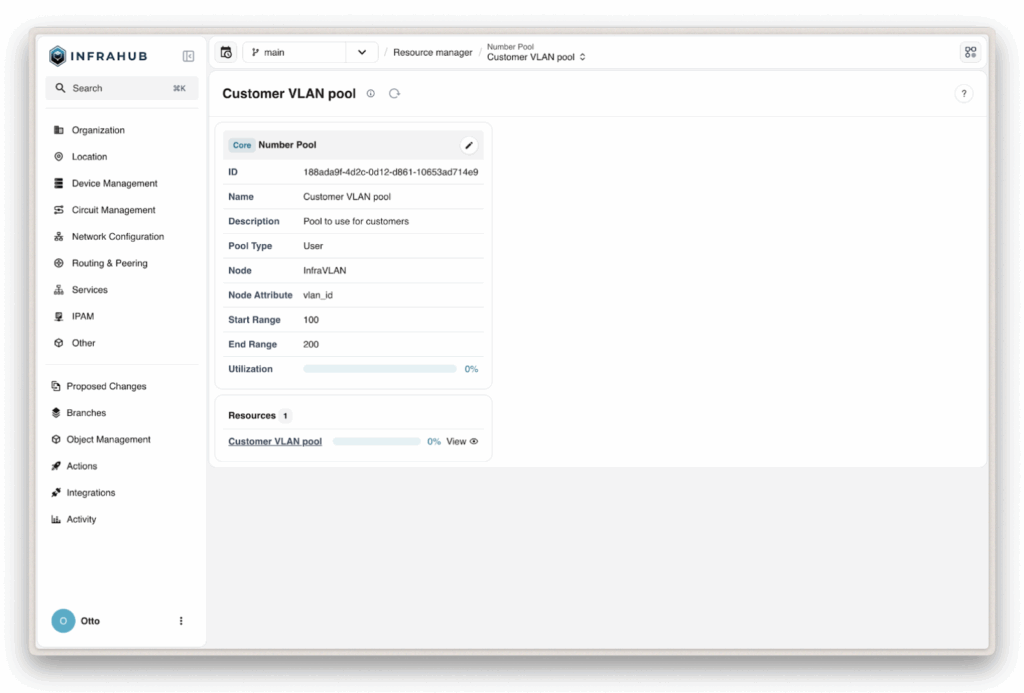
Task: Click the info icon beside Customer VLAN pool title
Action: pyautogui.click(x=370, y=93)
